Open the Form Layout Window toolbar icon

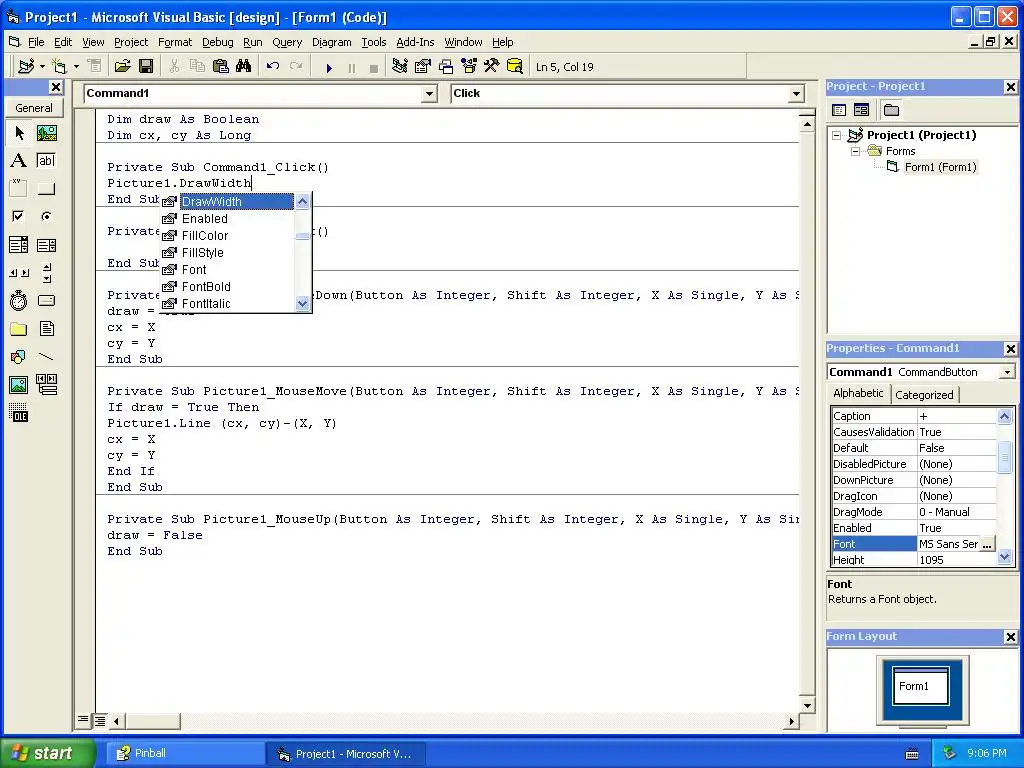(x=446, y=66)
